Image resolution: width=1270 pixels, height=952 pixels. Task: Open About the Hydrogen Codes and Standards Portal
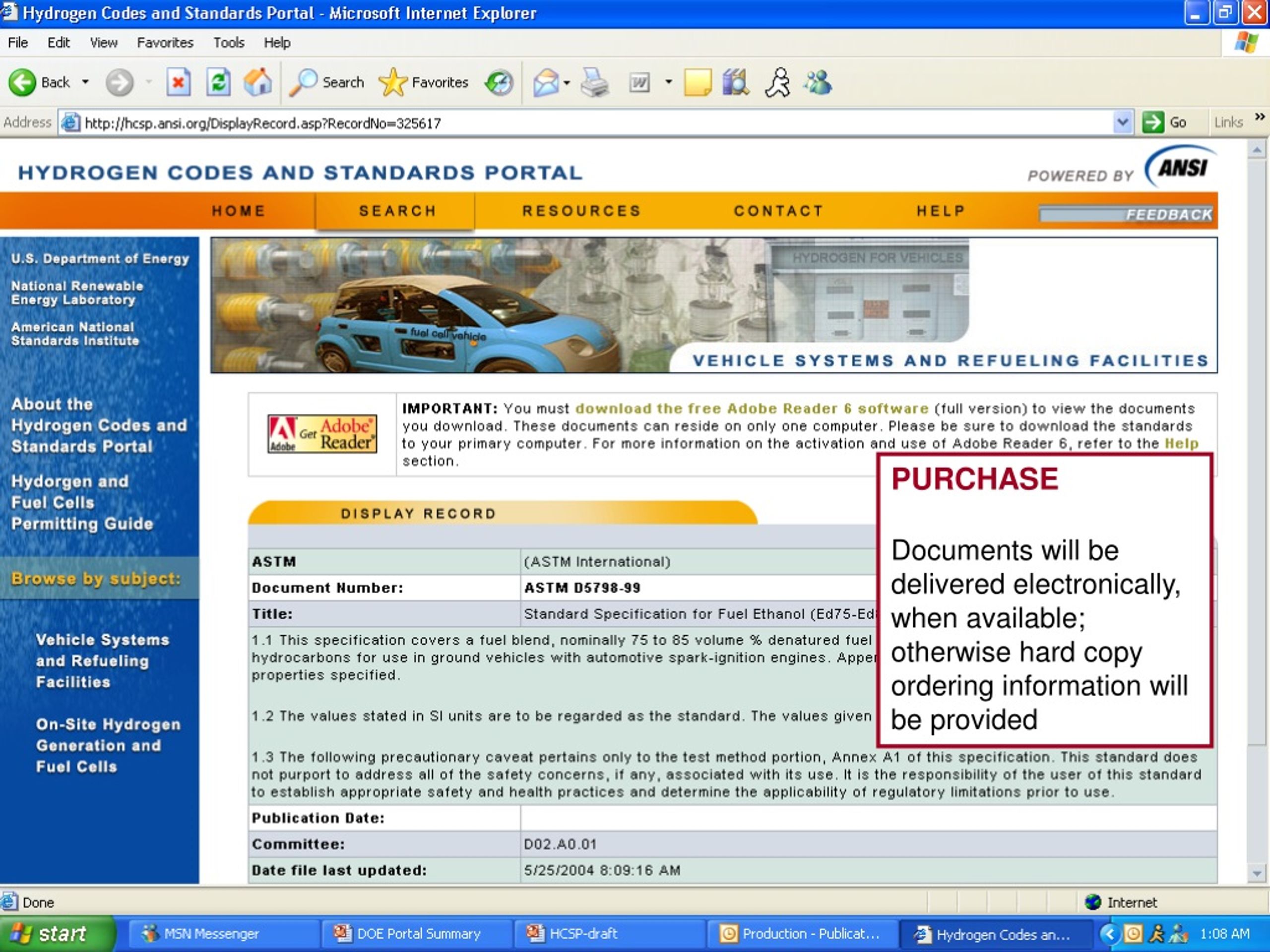click(x=99, y=425)
